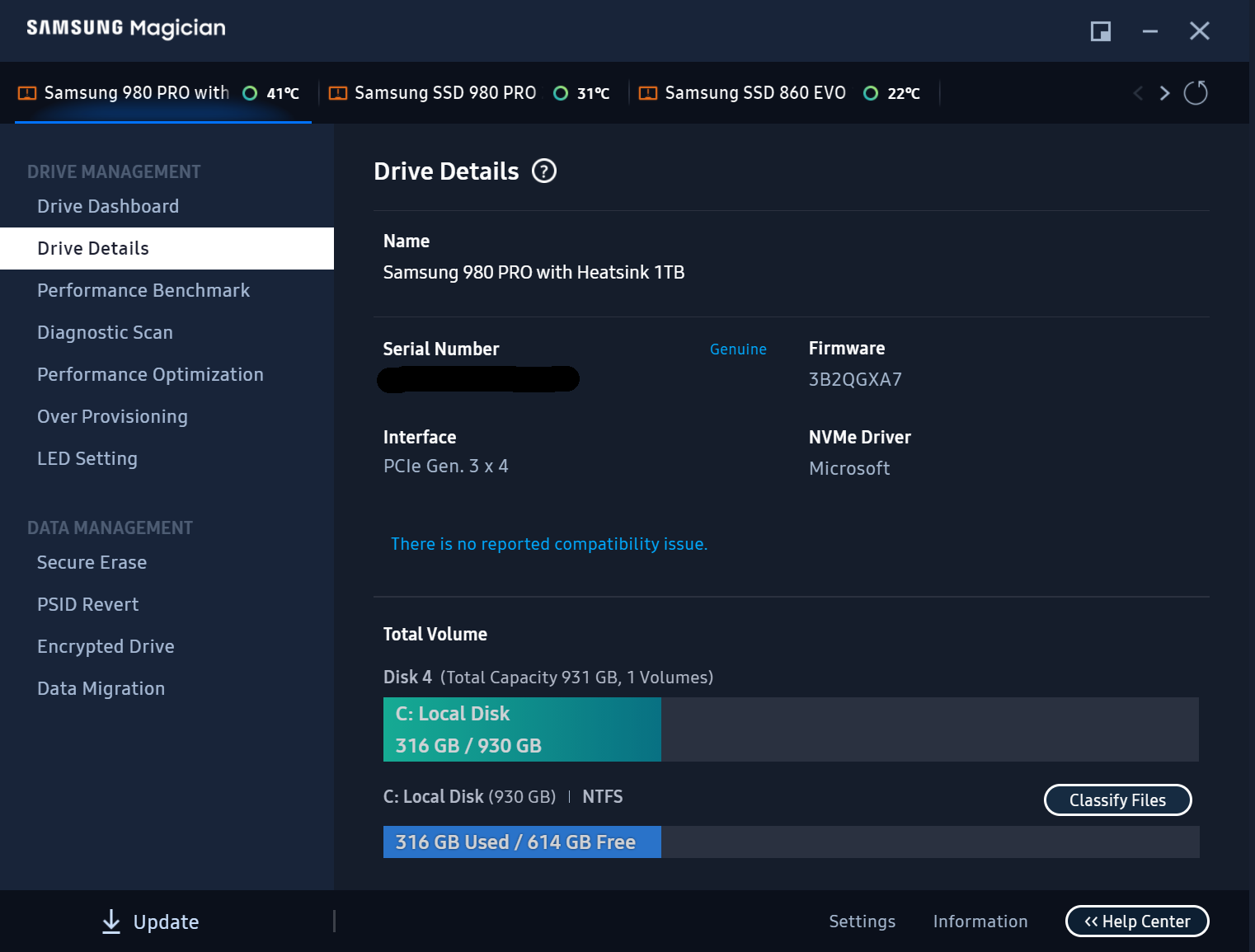Click the interface value PCIe Gen. 3 x 4
Viewport: 1255px width, 952px height.
tap(446, 467)
